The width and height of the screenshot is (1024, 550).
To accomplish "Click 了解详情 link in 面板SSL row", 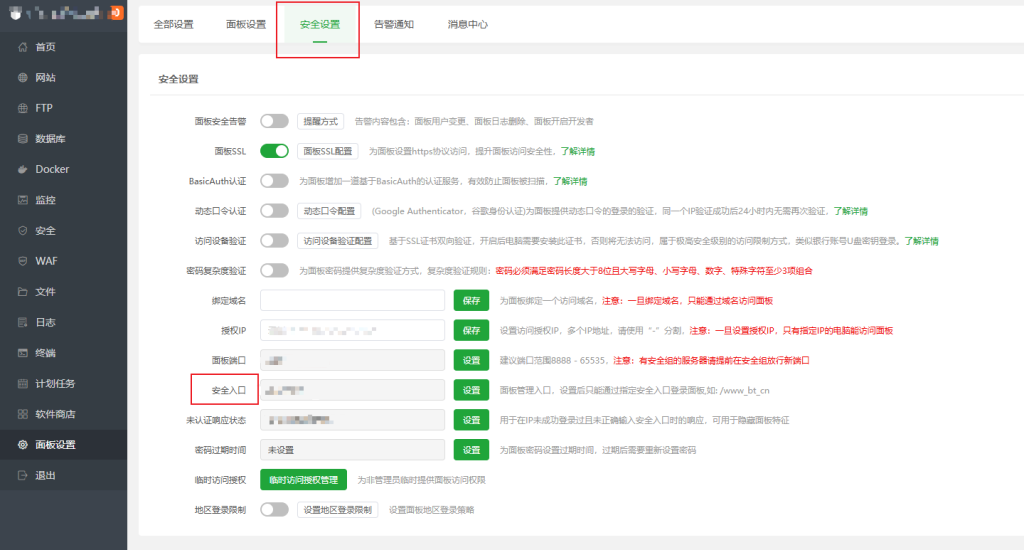I will [x=578, y=152].
